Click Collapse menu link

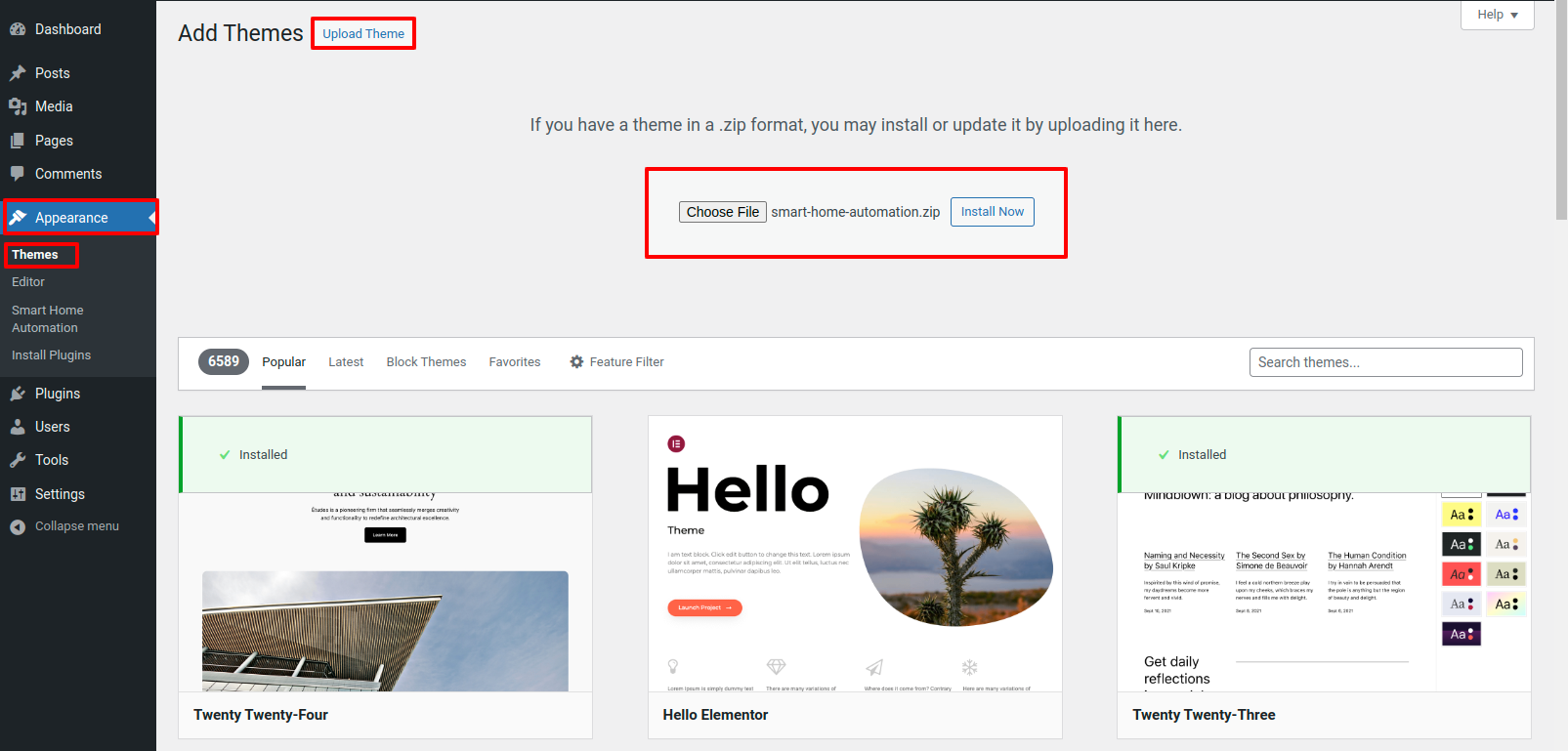pyautogui.click(x=77, y=526)
